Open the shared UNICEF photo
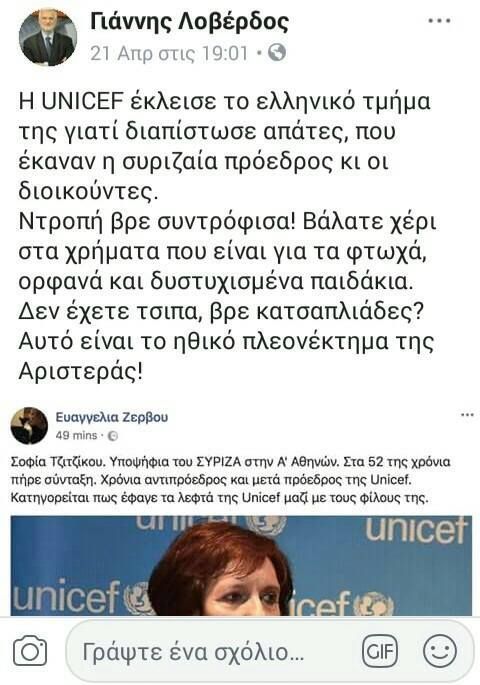Image resolution: width=480 pixels, height=685 pixels. (x=241, y=566)
